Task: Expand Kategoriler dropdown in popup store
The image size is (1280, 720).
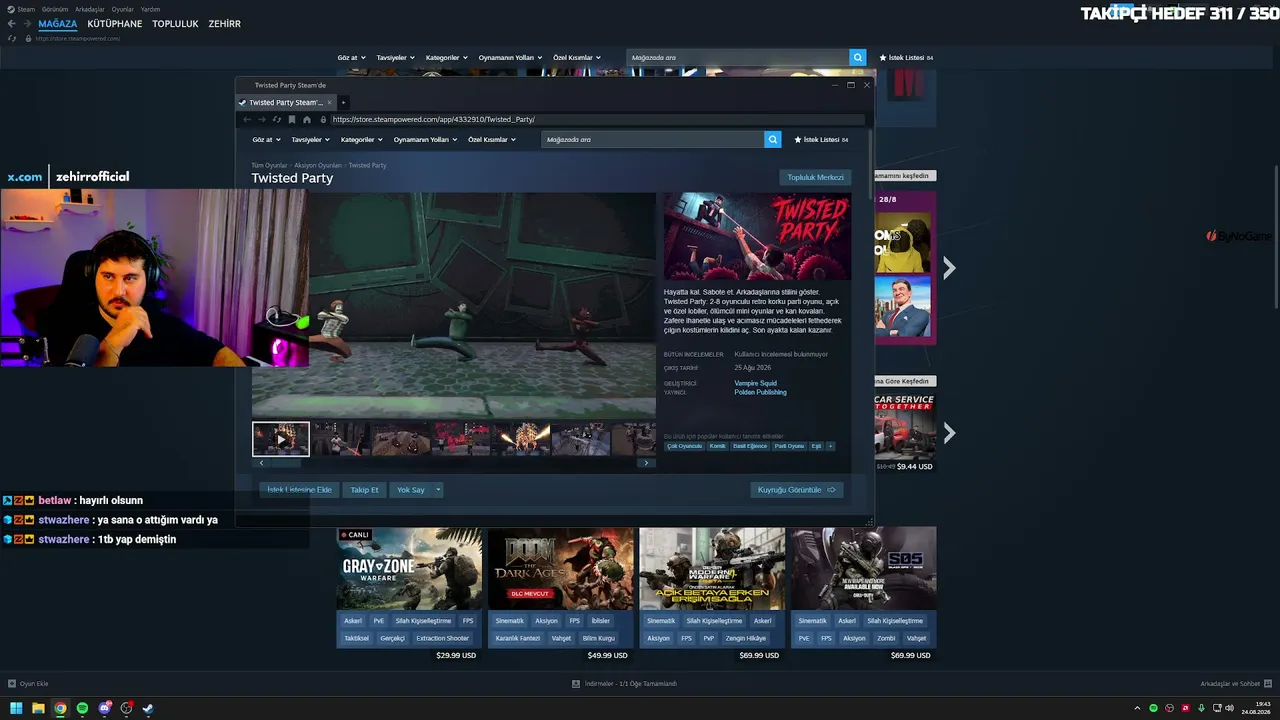Action: [x=361, y=140]
